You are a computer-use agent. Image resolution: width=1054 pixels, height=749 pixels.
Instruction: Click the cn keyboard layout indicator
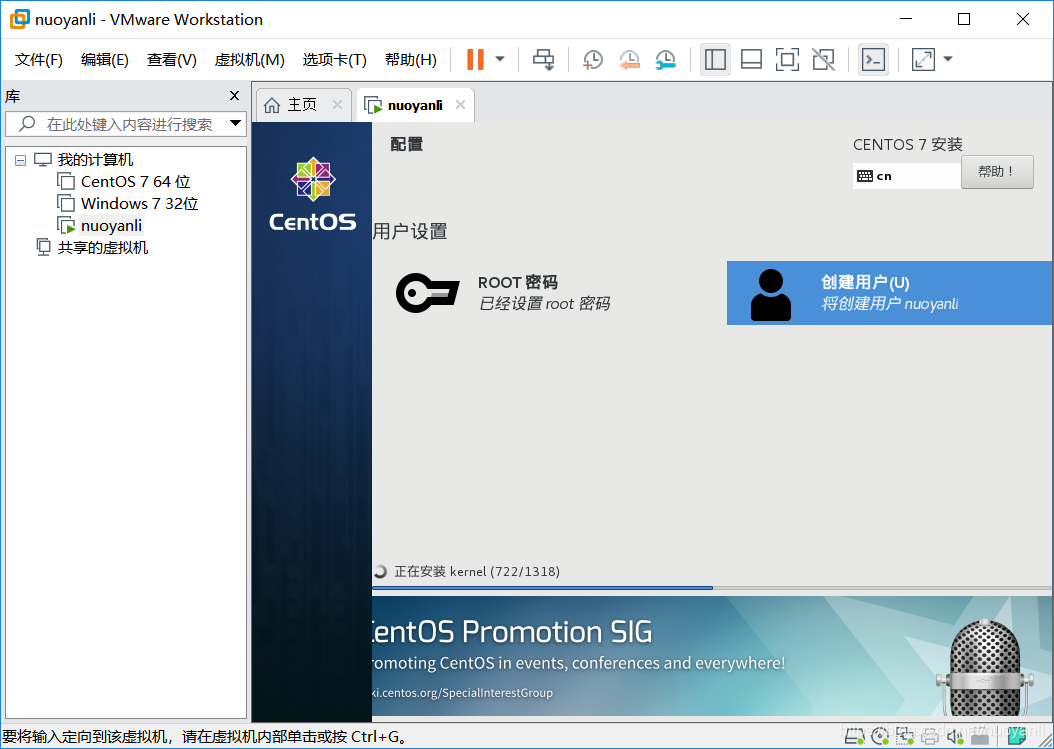pos(906,176)
